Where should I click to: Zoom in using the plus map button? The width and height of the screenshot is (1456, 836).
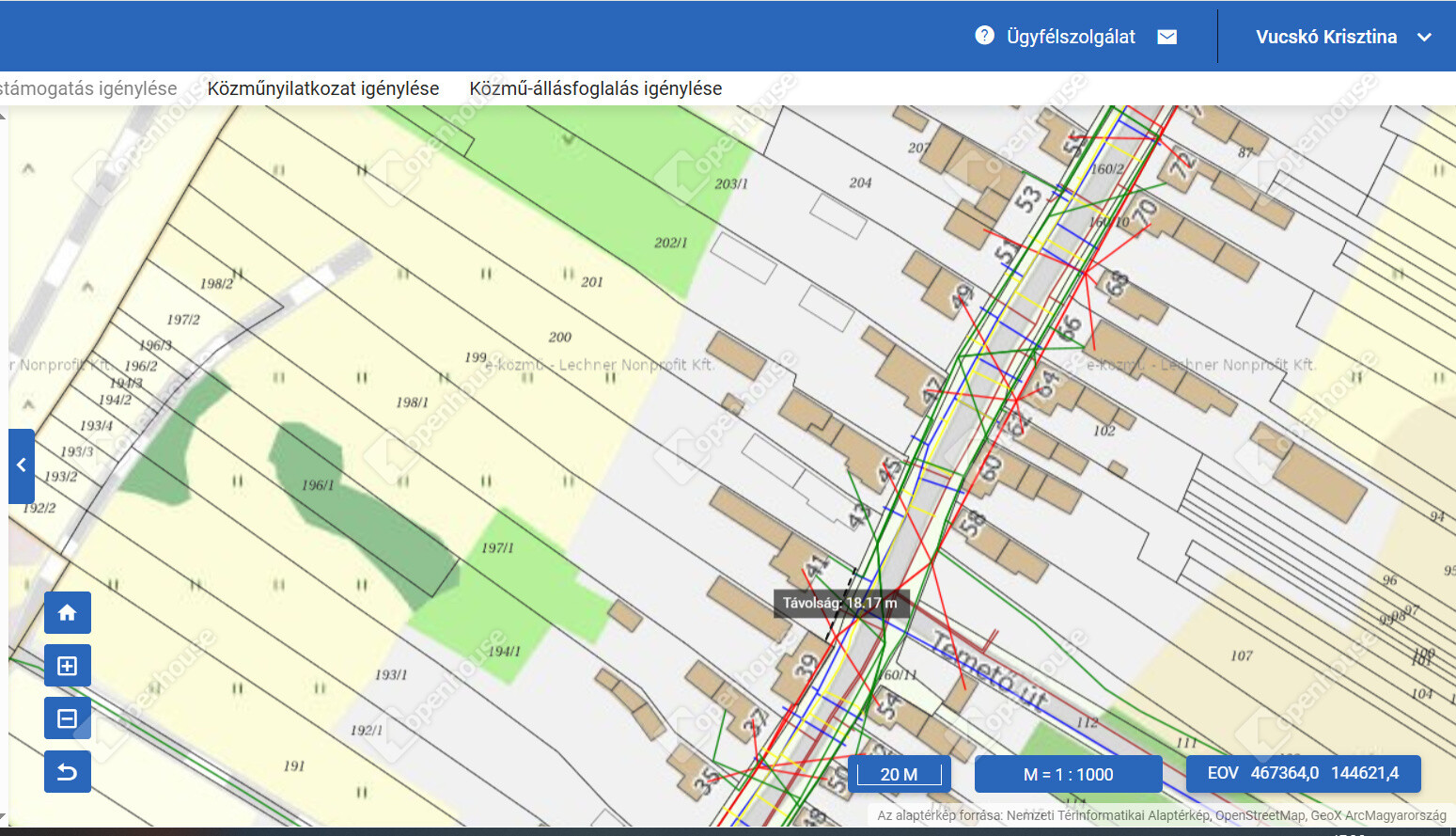(68, 666)
